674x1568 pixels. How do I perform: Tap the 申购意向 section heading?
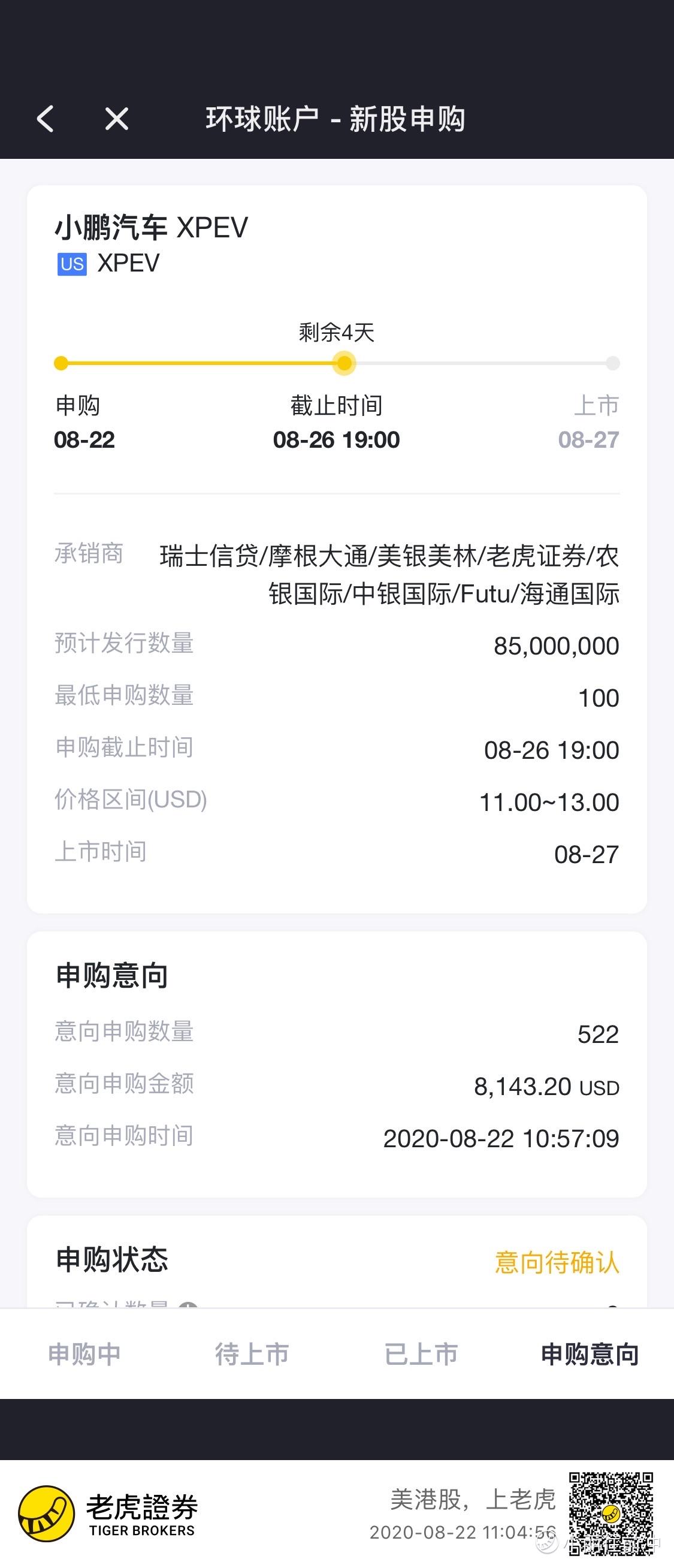pos(112,975)
